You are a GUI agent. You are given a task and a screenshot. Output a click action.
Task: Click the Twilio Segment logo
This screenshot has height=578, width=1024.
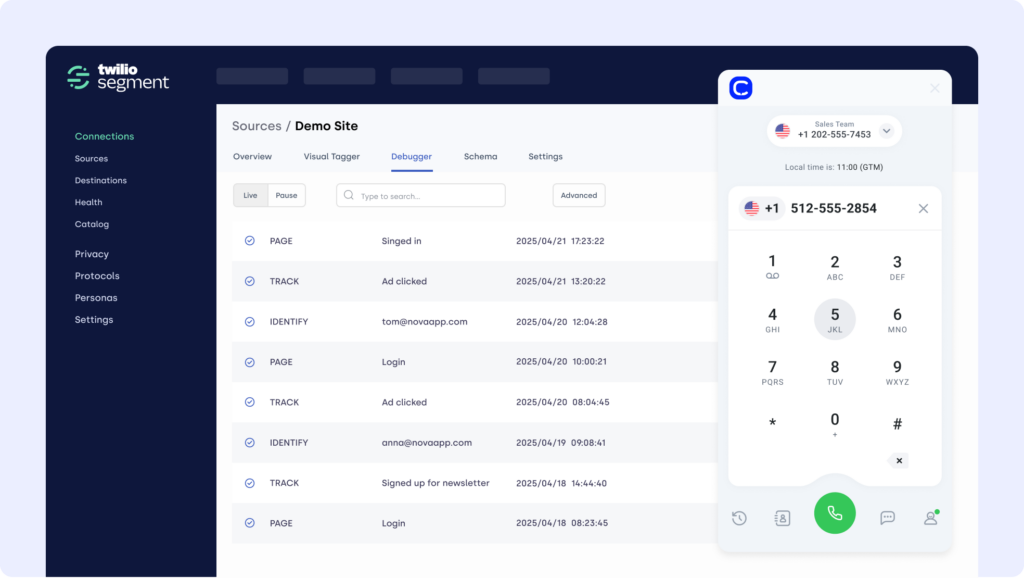click(118, 77)
